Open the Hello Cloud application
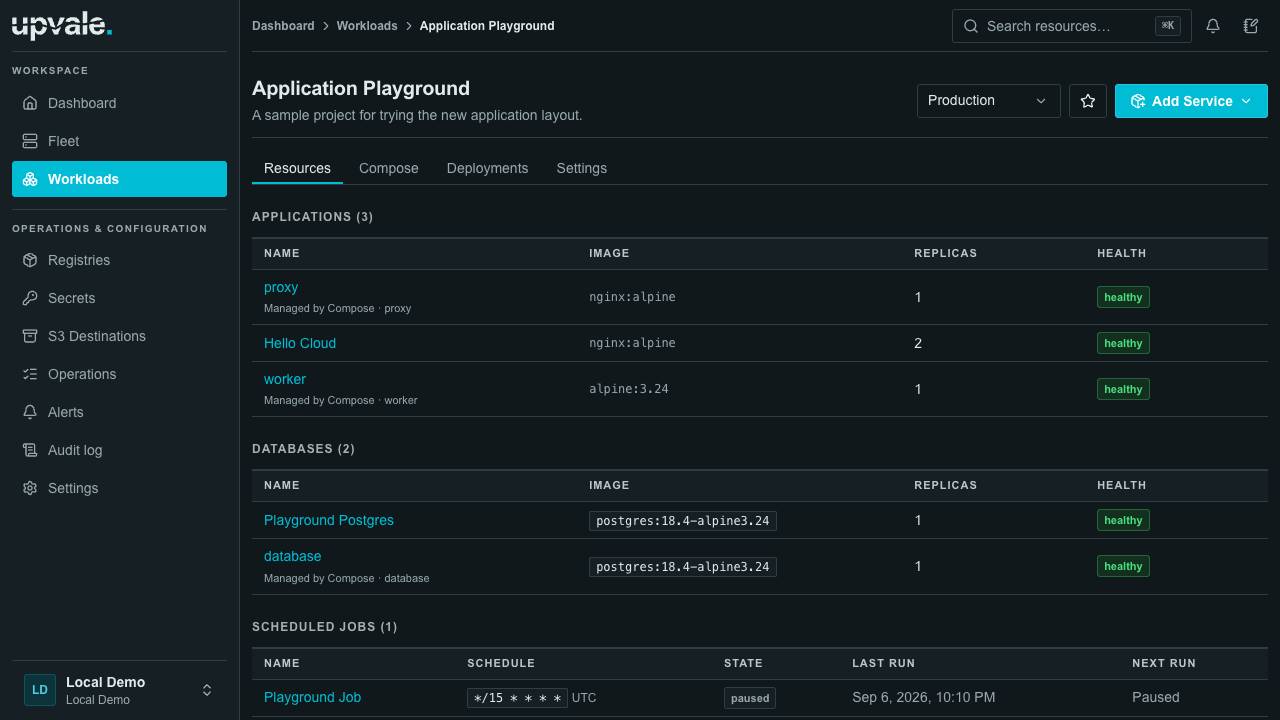The width and height of the screenshot is (1280, 720). point(300,343)
